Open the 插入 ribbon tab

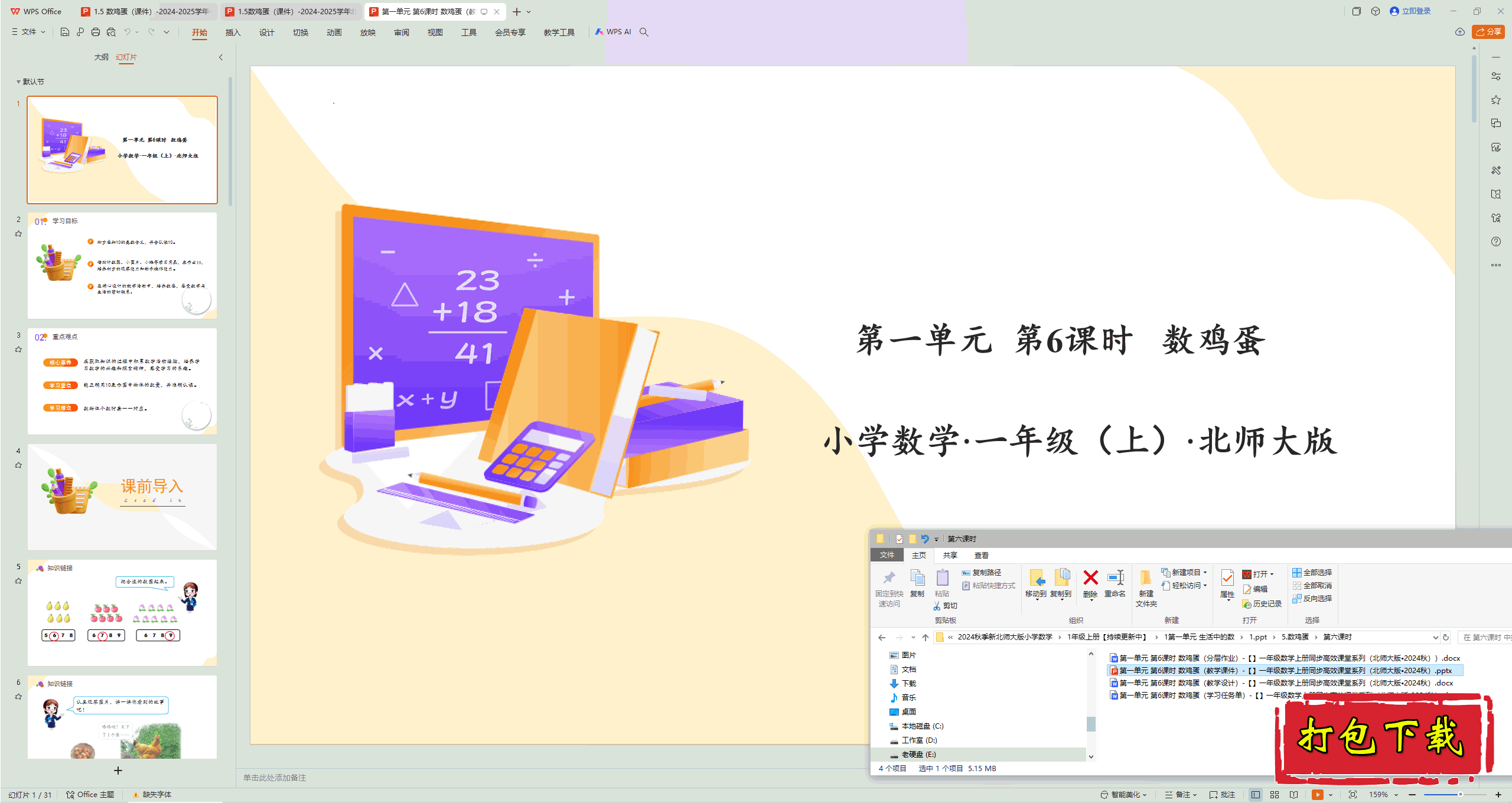pos(233,32)
